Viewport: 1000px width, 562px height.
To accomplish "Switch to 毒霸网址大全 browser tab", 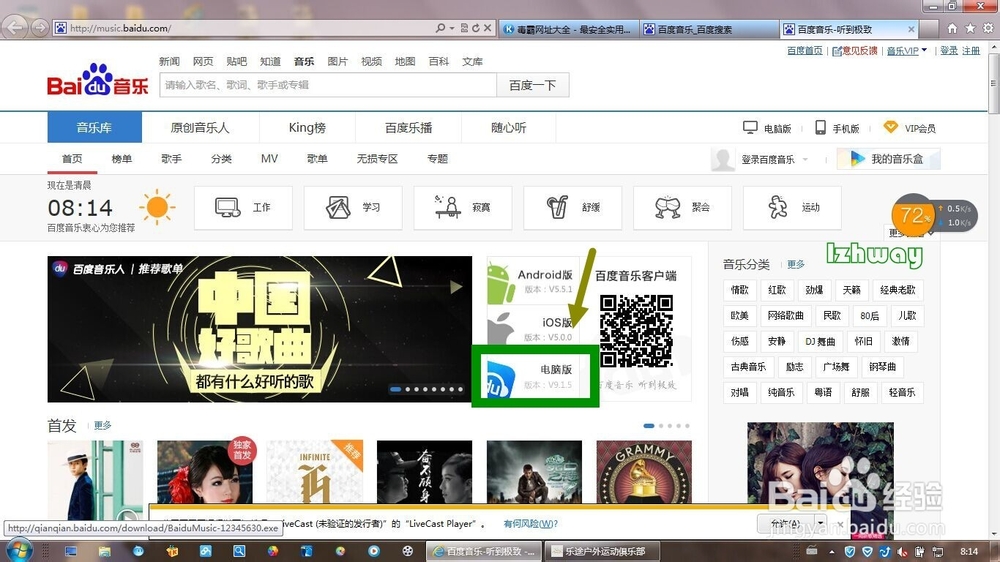I will point(568,29).
